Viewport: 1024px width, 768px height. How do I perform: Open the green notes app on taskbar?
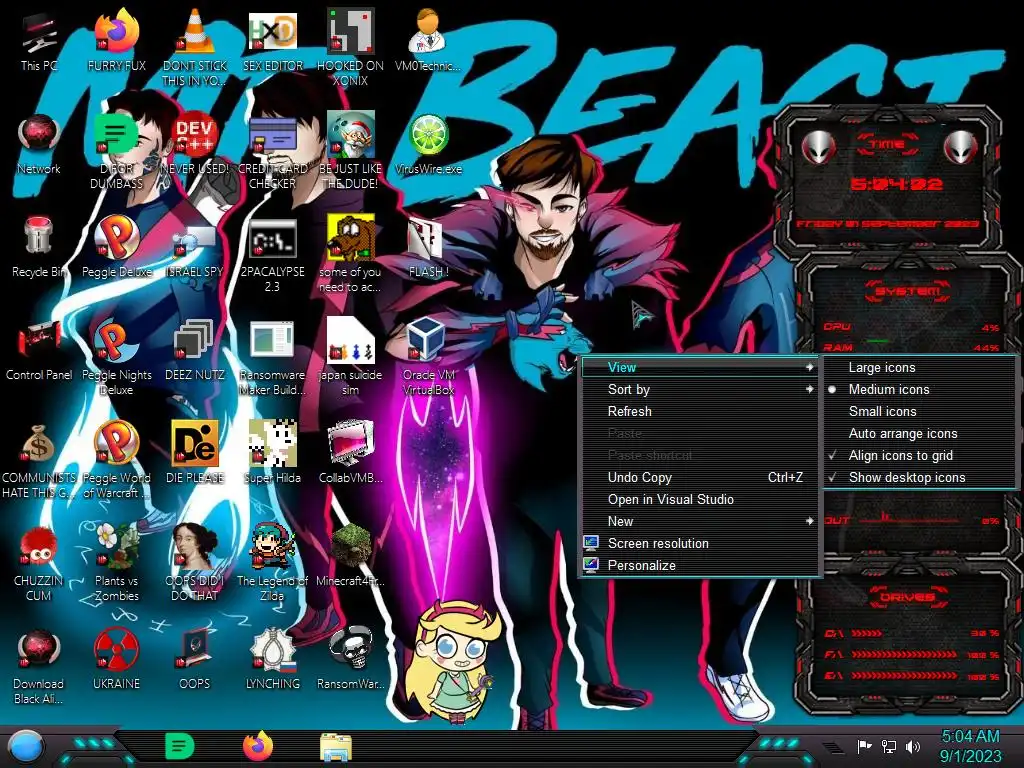coord(180,746)
